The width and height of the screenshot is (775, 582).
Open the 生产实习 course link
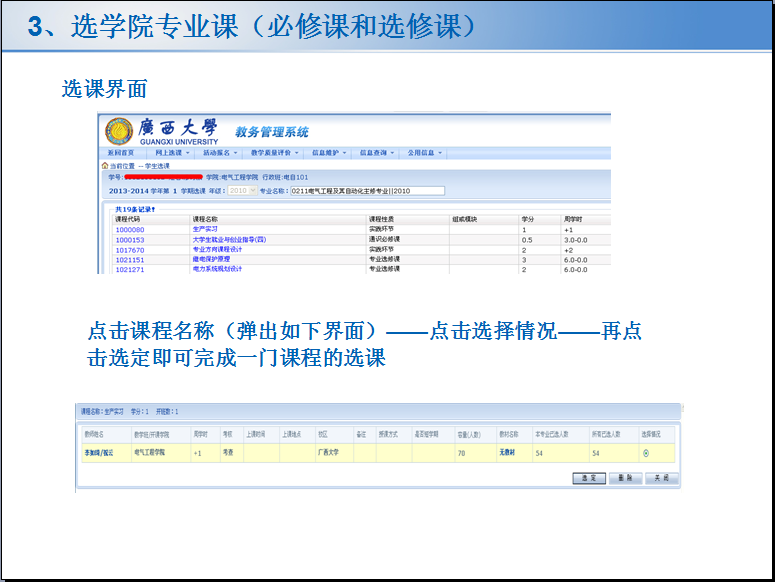pyautogui.click(x=205, y=229)
